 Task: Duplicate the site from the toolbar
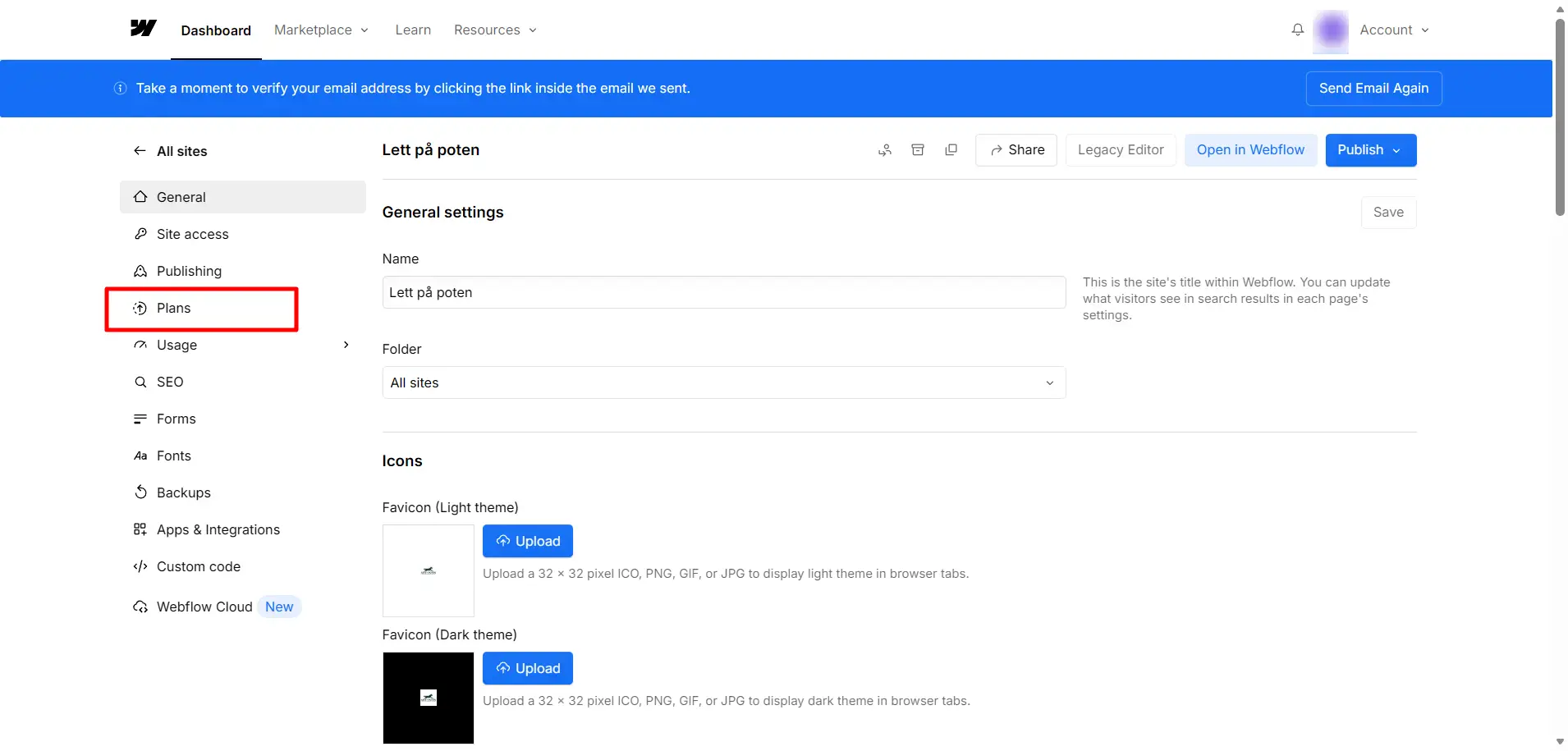pyautogui.click(x=951, y=150)
